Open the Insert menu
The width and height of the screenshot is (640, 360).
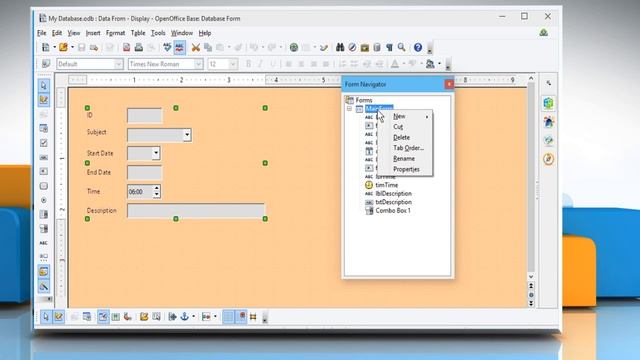pyautogui.click(x=93, y=33)
